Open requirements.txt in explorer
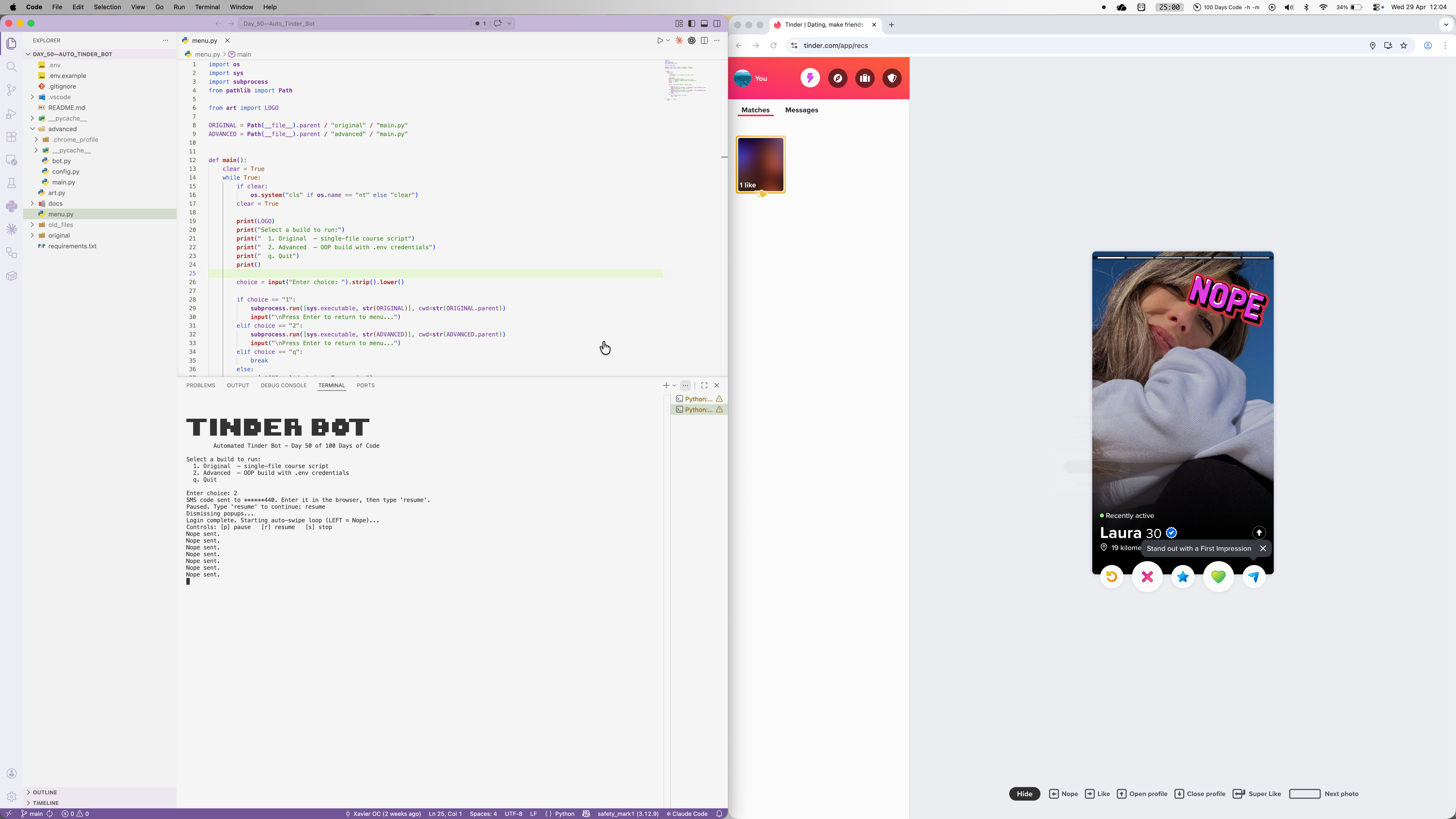 (72, 246)
